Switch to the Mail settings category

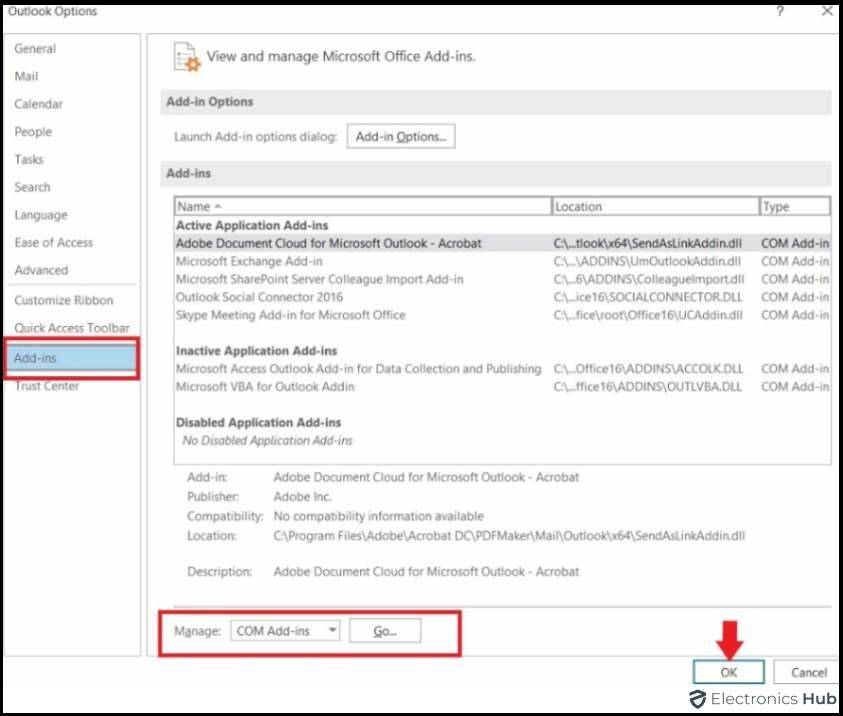pyautogui.click(x=27, y=76)
